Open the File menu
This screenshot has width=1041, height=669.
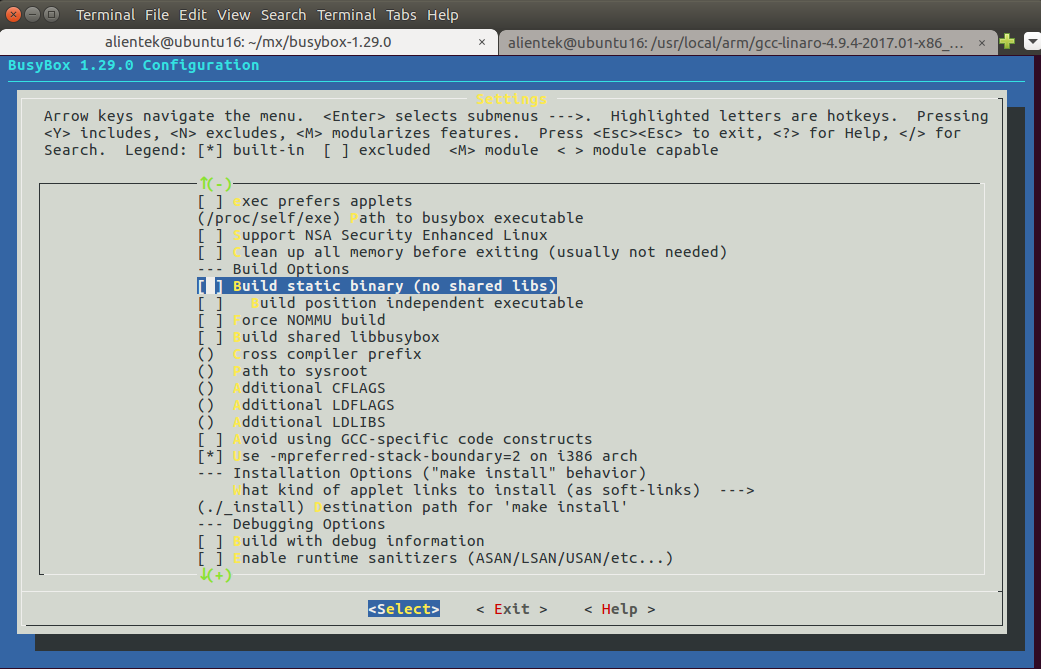click(157, 15)
